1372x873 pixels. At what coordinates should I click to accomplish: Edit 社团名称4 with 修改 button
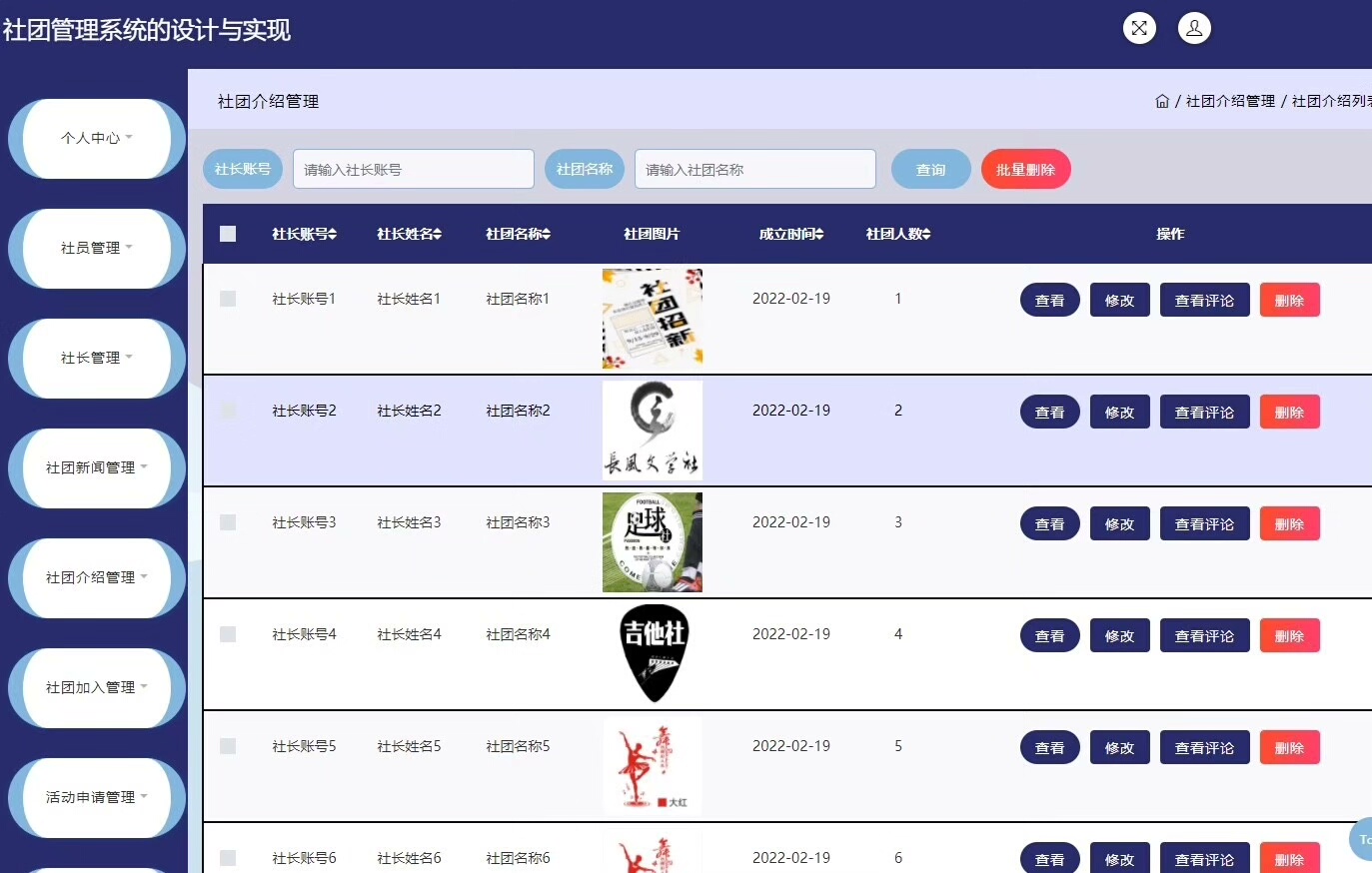[x=1120, y=636]
